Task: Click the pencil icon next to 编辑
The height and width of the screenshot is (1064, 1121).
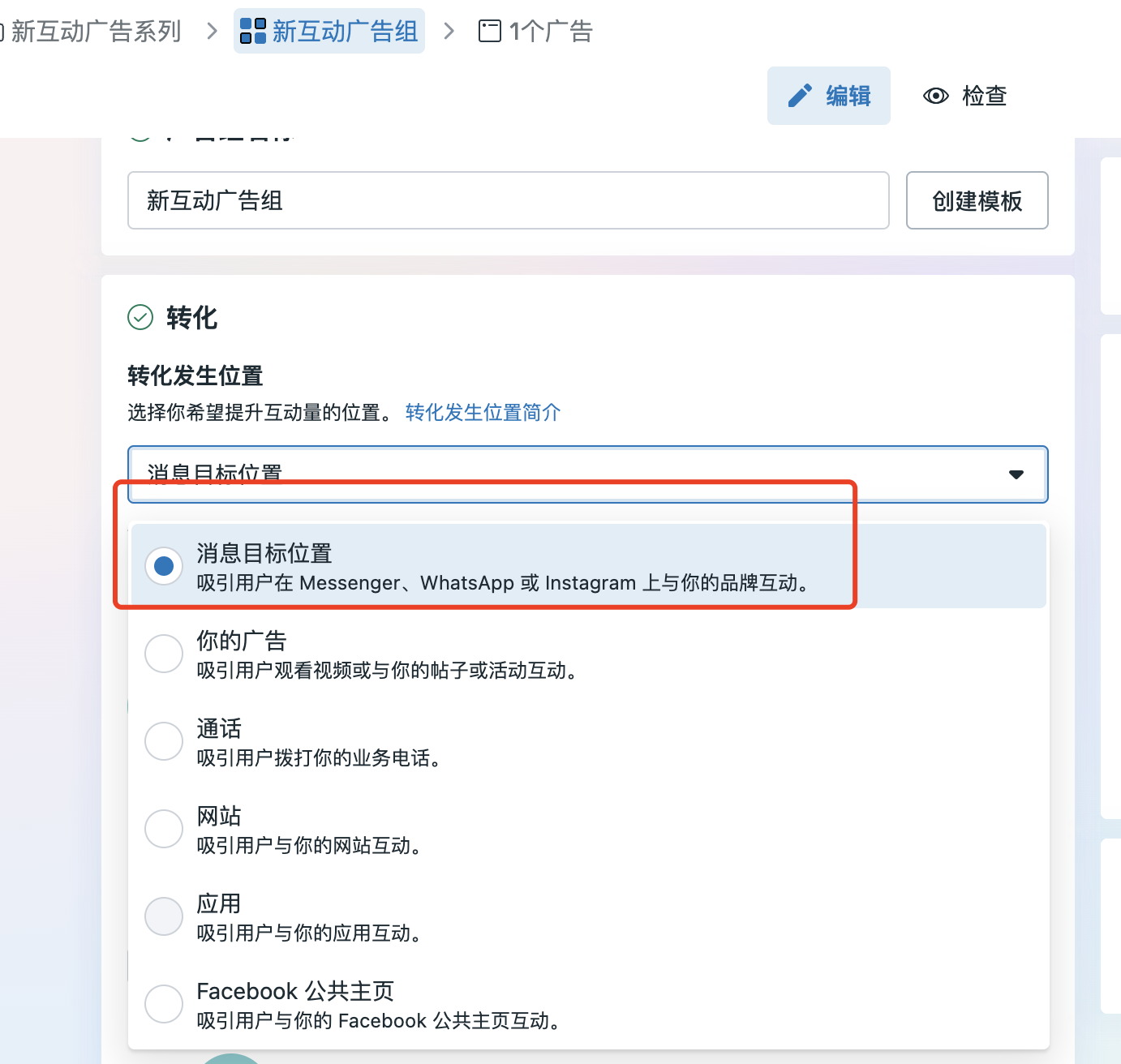Action: [x=801, y=95]
